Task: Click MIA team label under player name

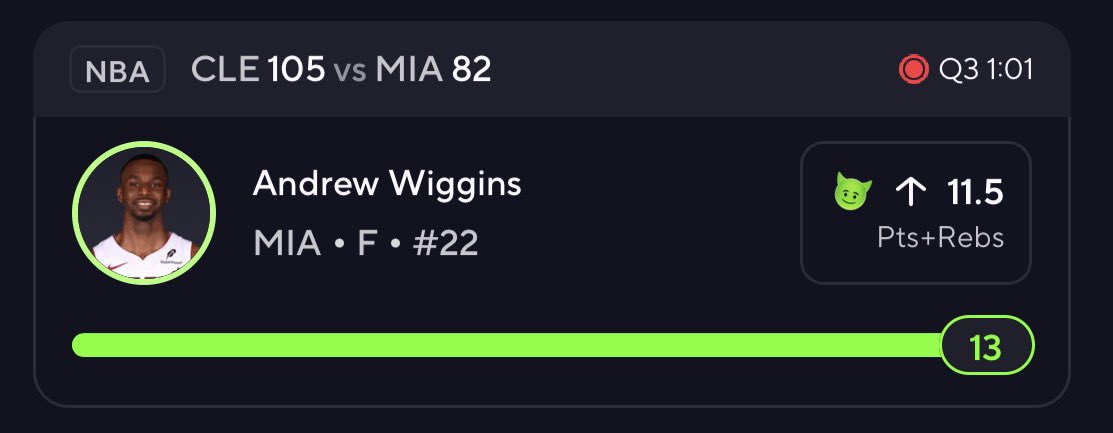Action: point(285,243)
